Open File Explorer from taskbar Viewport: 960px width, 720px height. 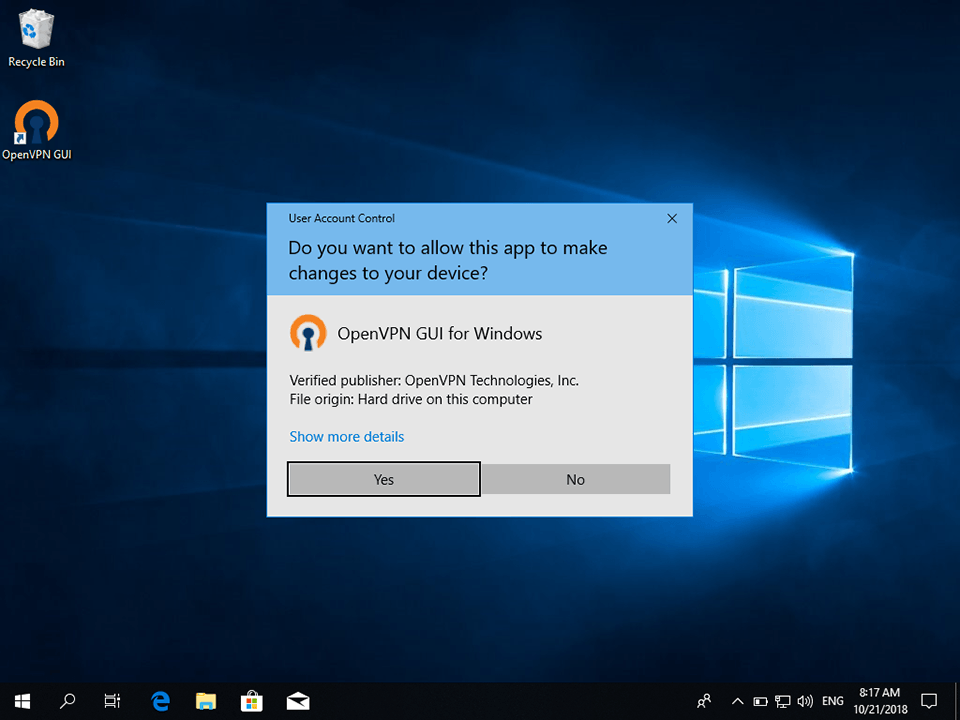(206, 701)
